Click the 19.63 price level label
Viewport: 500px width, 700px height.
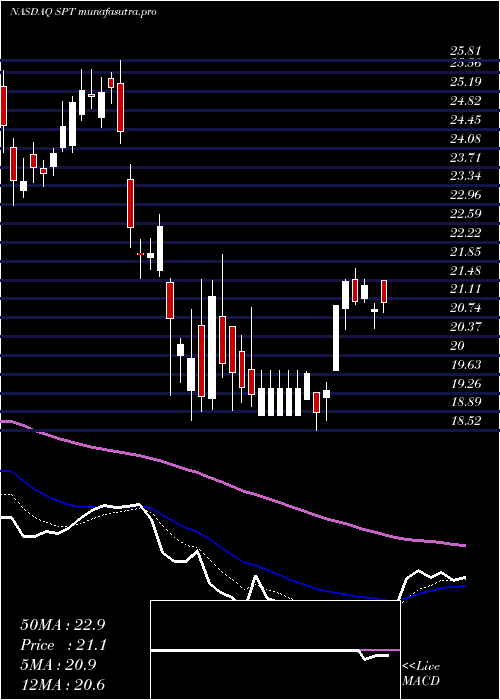point(465,364)
